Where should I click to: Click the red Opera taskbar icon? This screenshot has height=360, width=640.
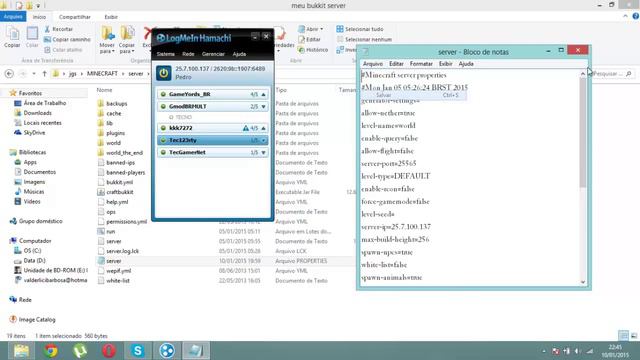pyautogui.click(x=109, y=351)
